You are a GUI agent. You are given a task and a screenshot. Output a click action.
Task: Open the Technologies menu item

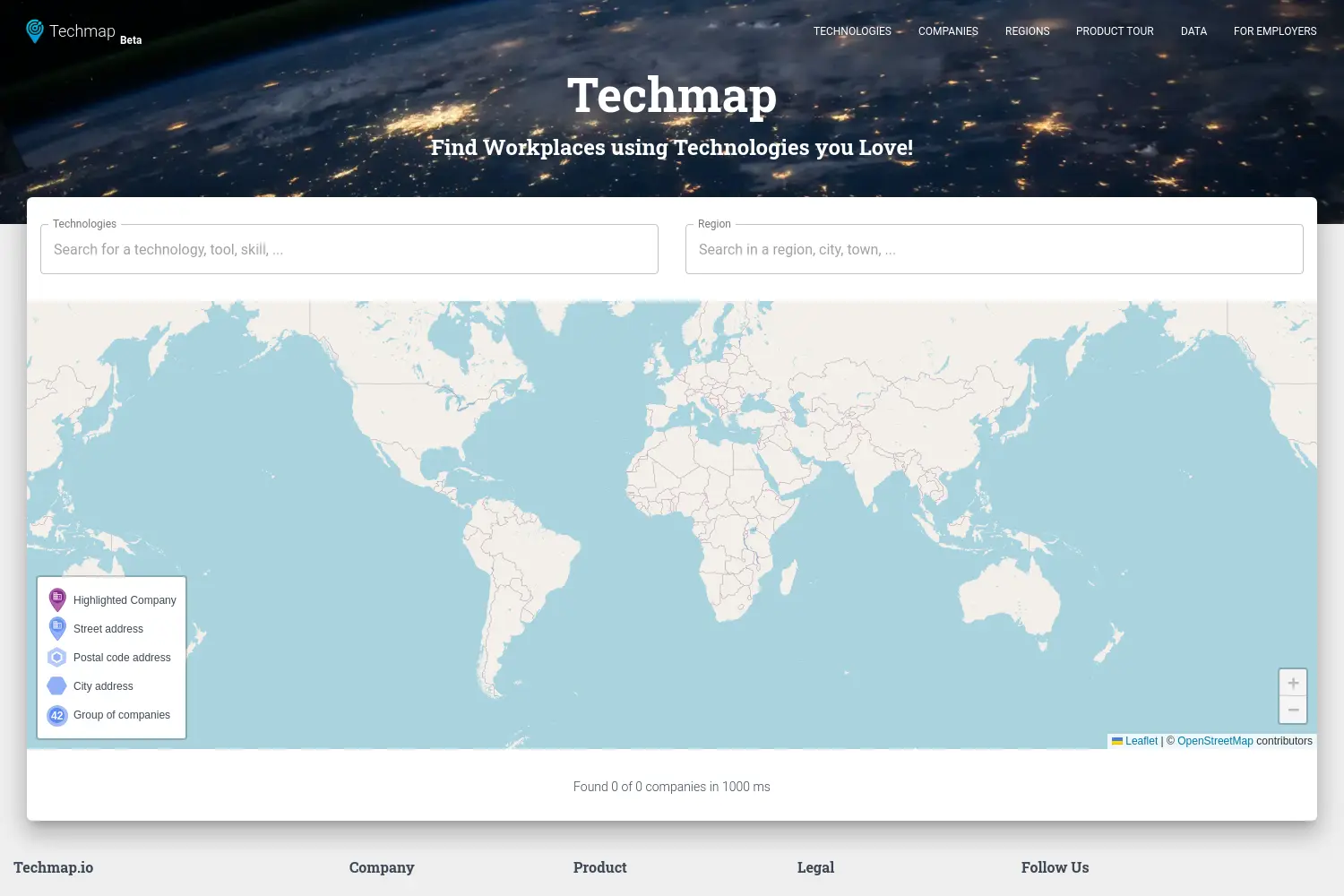click(x=852, y=31)
